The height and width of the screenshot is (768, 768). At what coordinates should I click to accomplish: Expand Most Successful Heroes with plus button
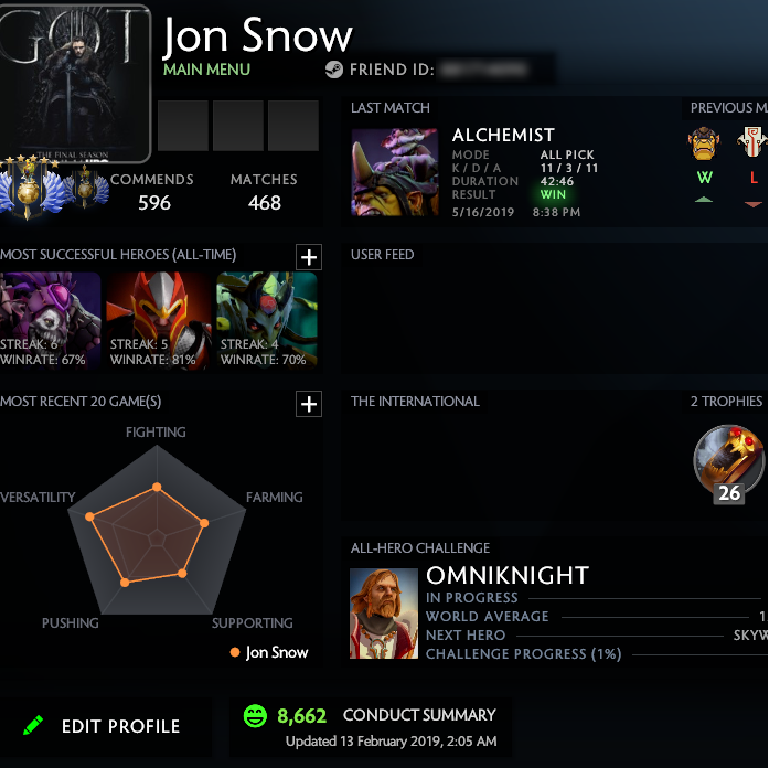[x=309, y=257]
